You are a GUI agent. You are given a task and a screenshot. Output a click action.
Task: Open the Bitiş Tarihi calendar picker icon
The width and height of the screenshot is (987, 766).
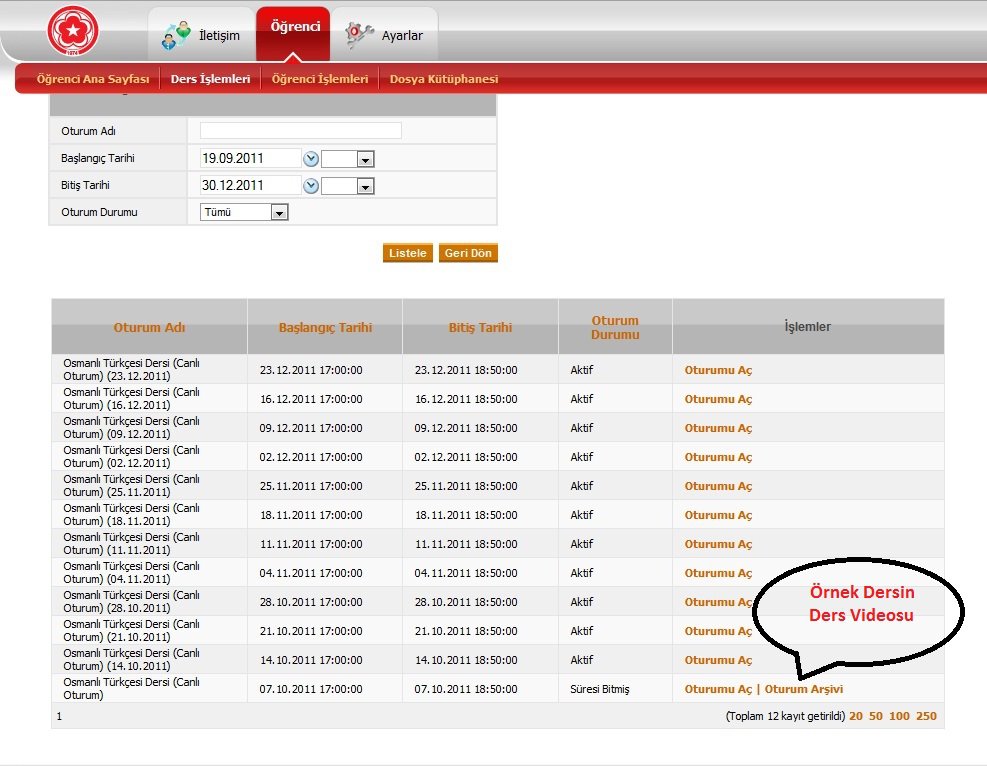[x=311, y=186]
